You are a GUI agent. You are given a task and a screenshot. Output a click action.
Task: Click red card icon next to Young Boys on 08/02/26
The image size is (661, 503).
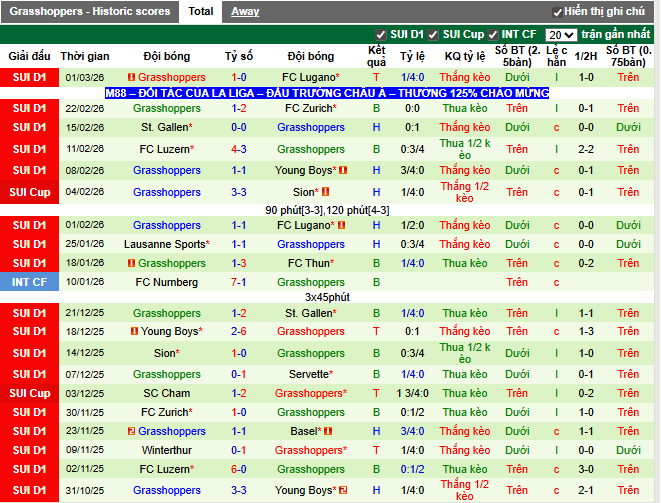[342, 171]
